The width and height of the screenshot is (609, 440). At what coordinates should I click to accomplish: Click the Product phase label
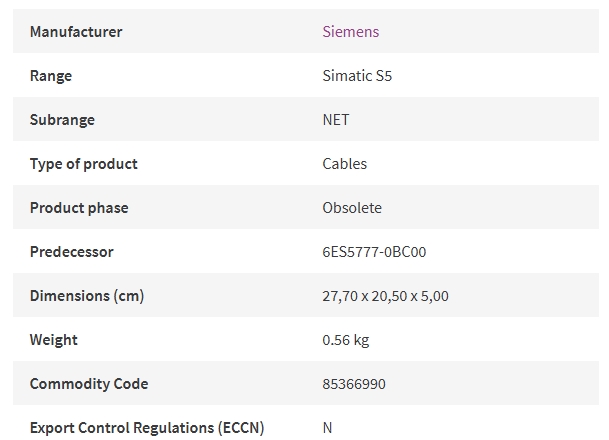79,208
